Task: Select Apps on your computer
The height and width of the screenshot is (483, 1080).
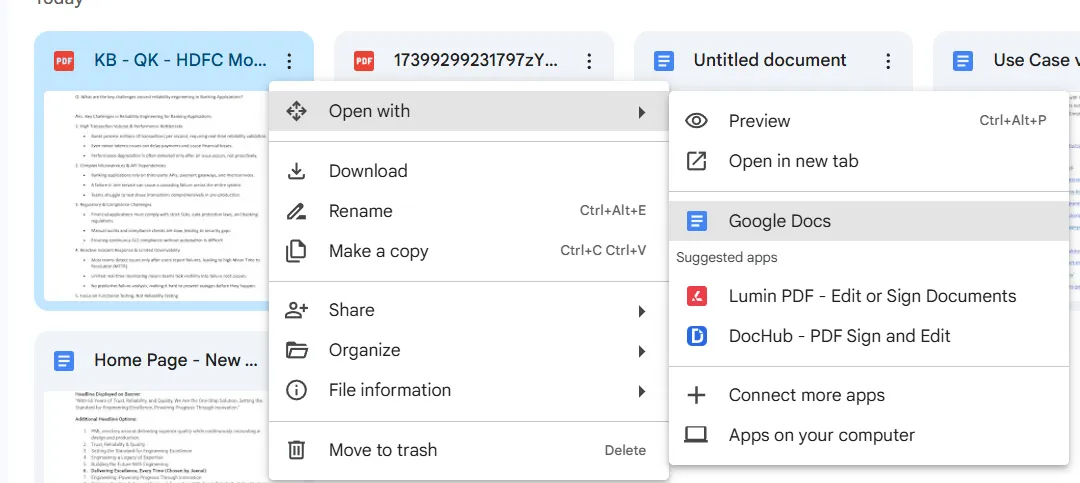Action: point(869,435)
